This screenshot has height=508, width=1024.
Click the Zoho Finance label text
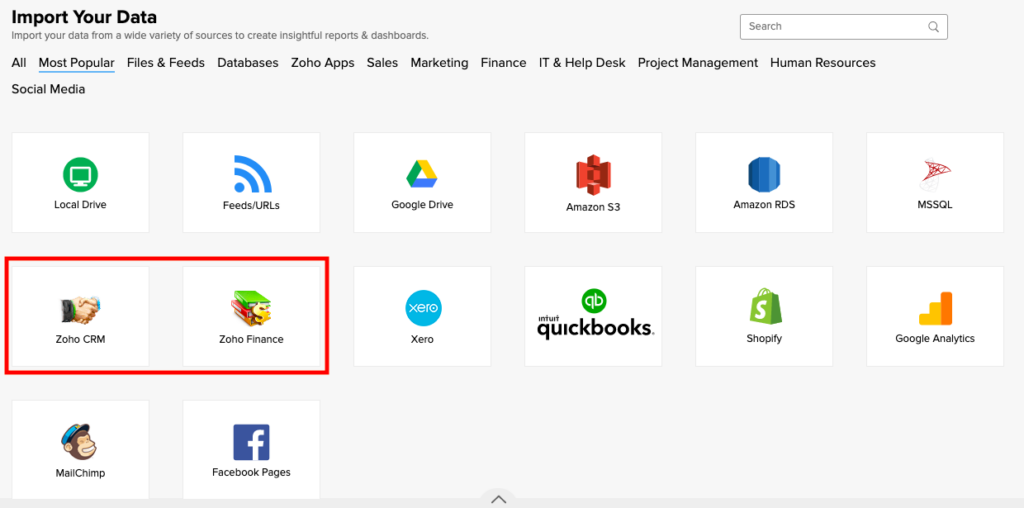pos(251,340)
